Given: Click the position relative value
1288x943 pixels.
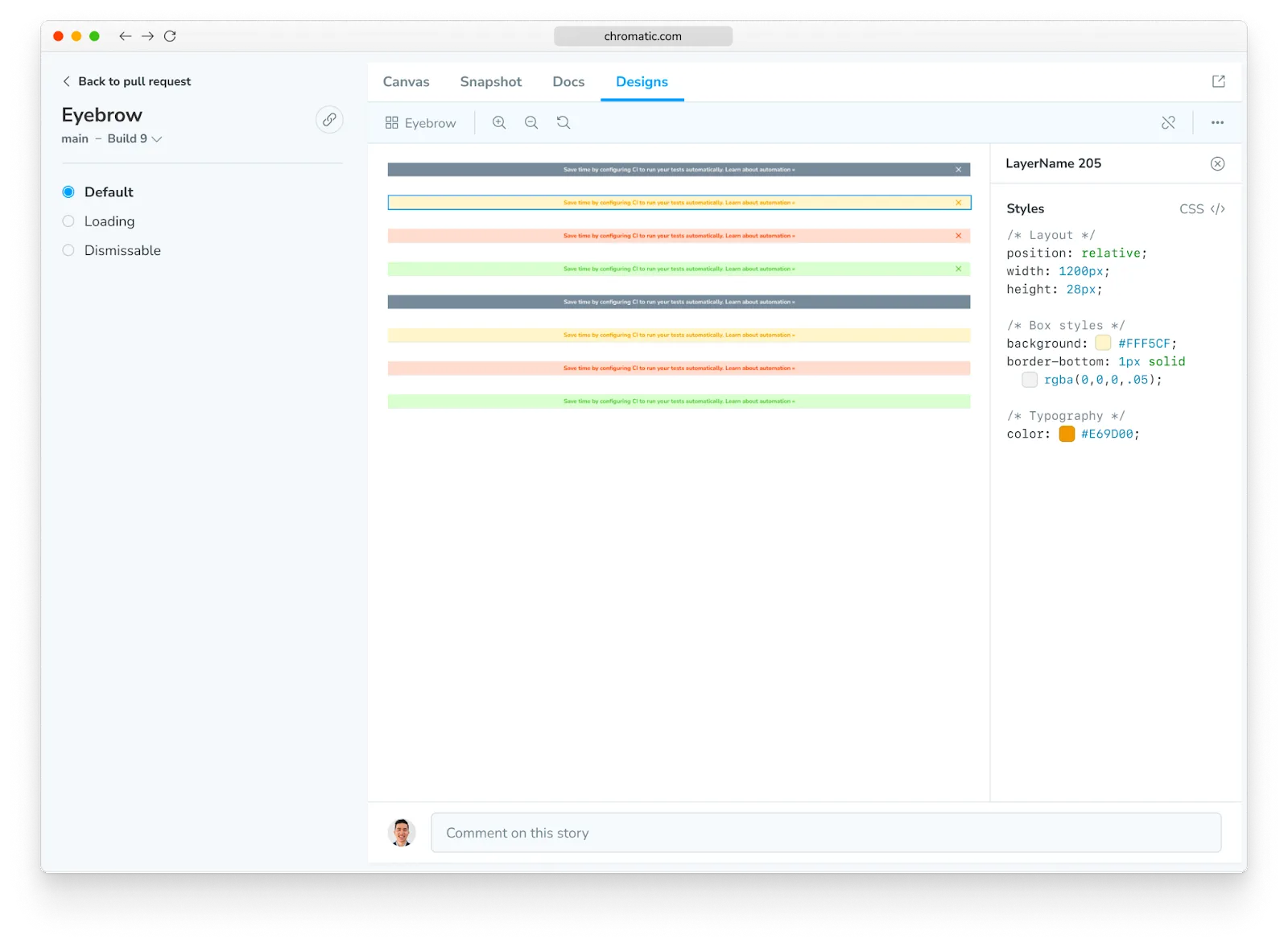Looking at the screenshot, I should point(1111,253).
